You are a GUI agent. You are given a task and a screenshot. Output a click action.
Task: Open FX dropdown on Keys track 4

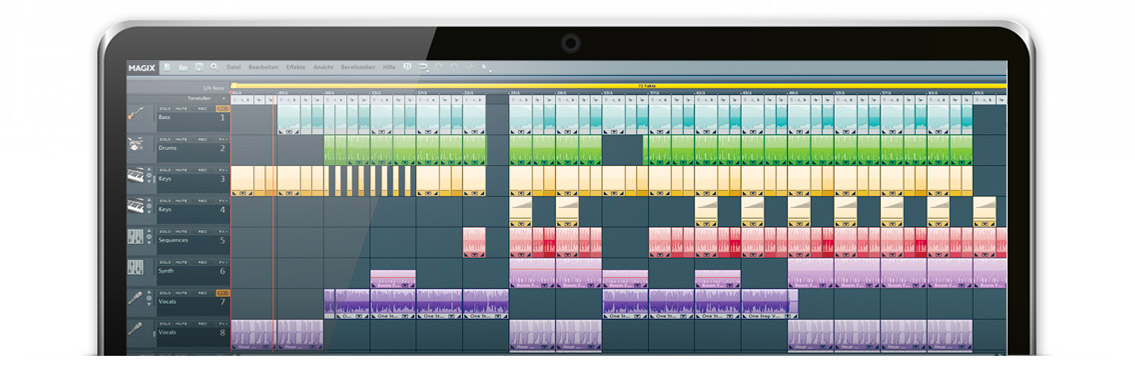click(x=223, y=201)
